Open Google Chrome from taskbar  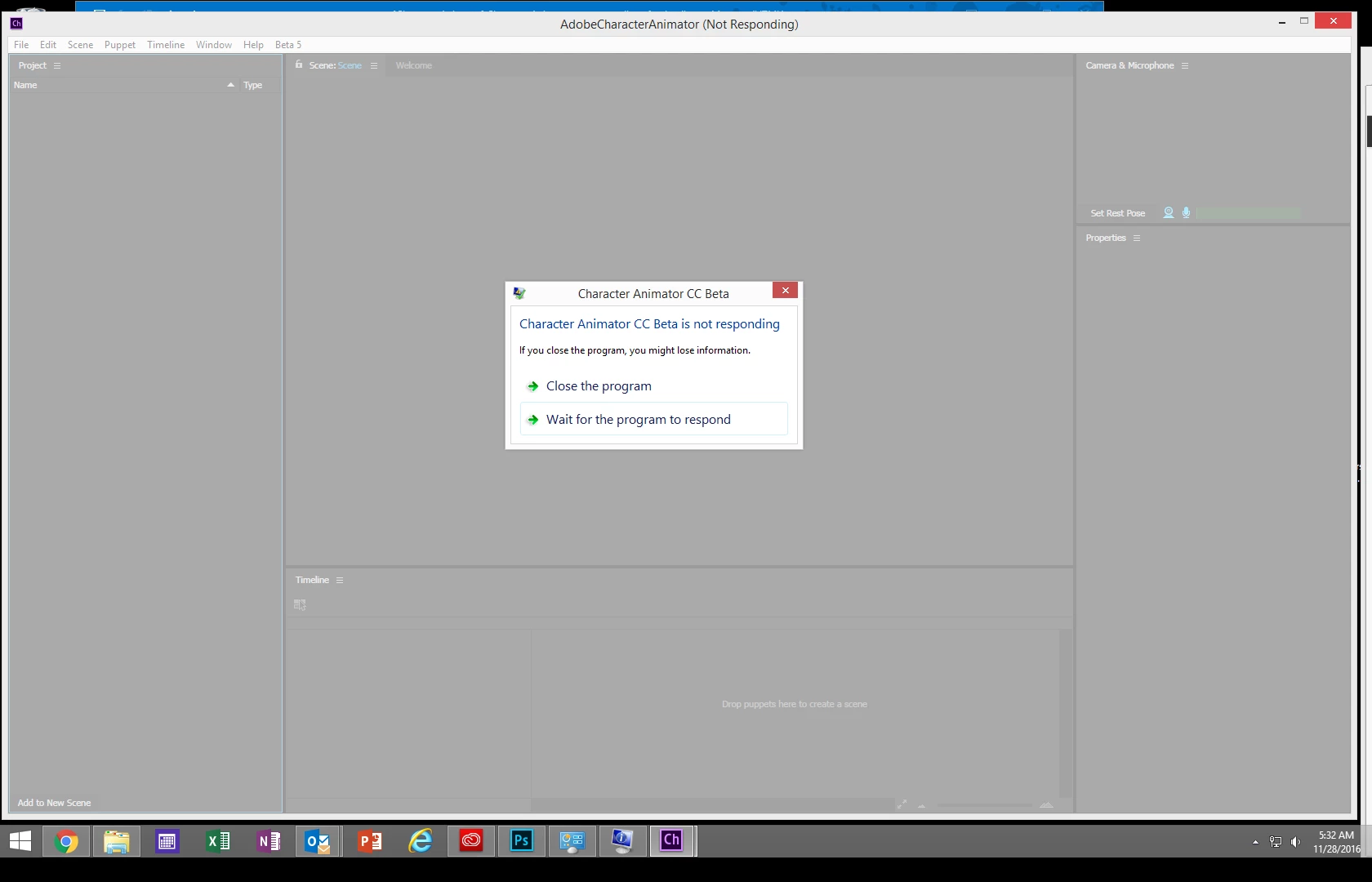(x=66, y=840)
